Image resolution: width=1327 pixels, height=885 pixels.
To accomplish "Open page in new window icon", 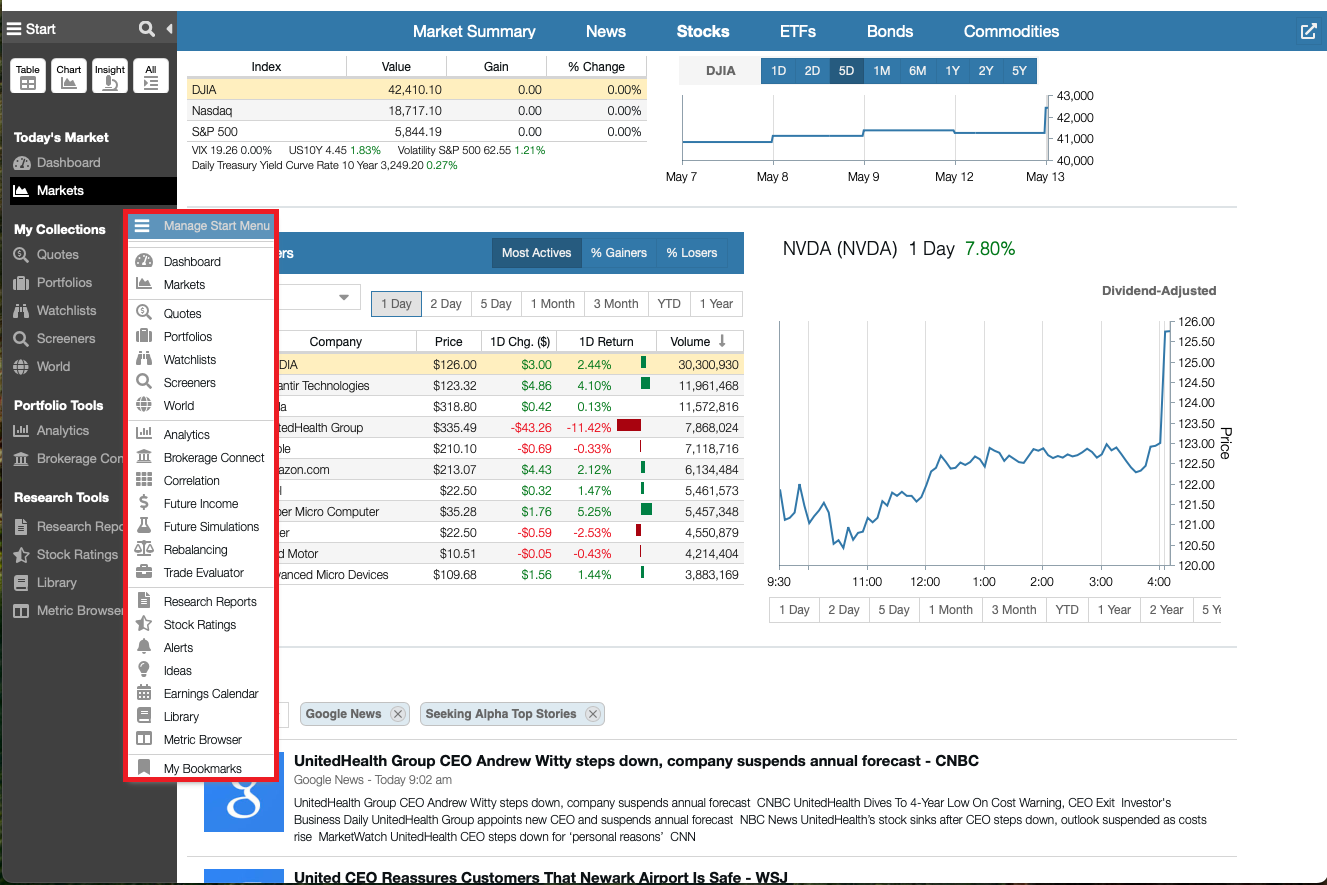I will pyautogui.click(x=1308, y=31).
